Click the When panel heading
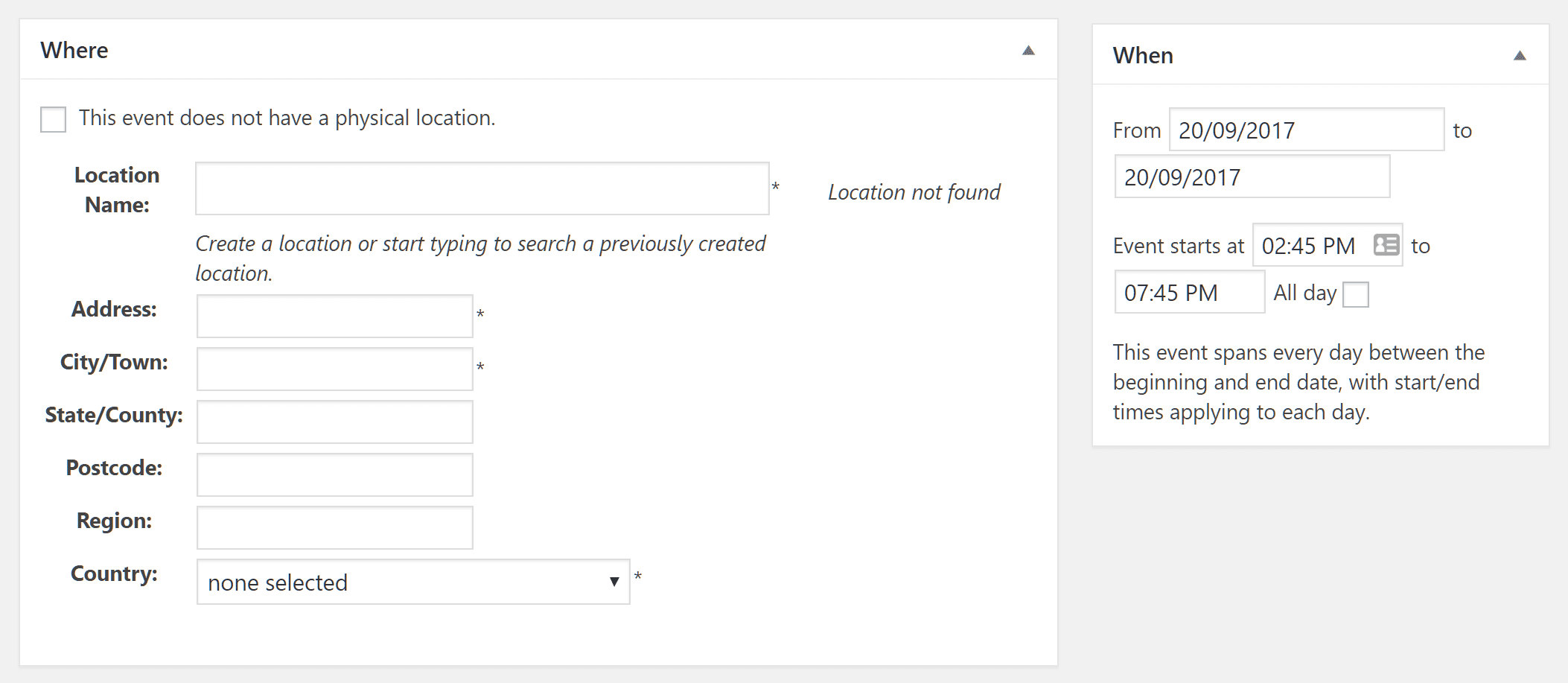This screenshot has width=1568, height=683. [x=1143, y=56]
